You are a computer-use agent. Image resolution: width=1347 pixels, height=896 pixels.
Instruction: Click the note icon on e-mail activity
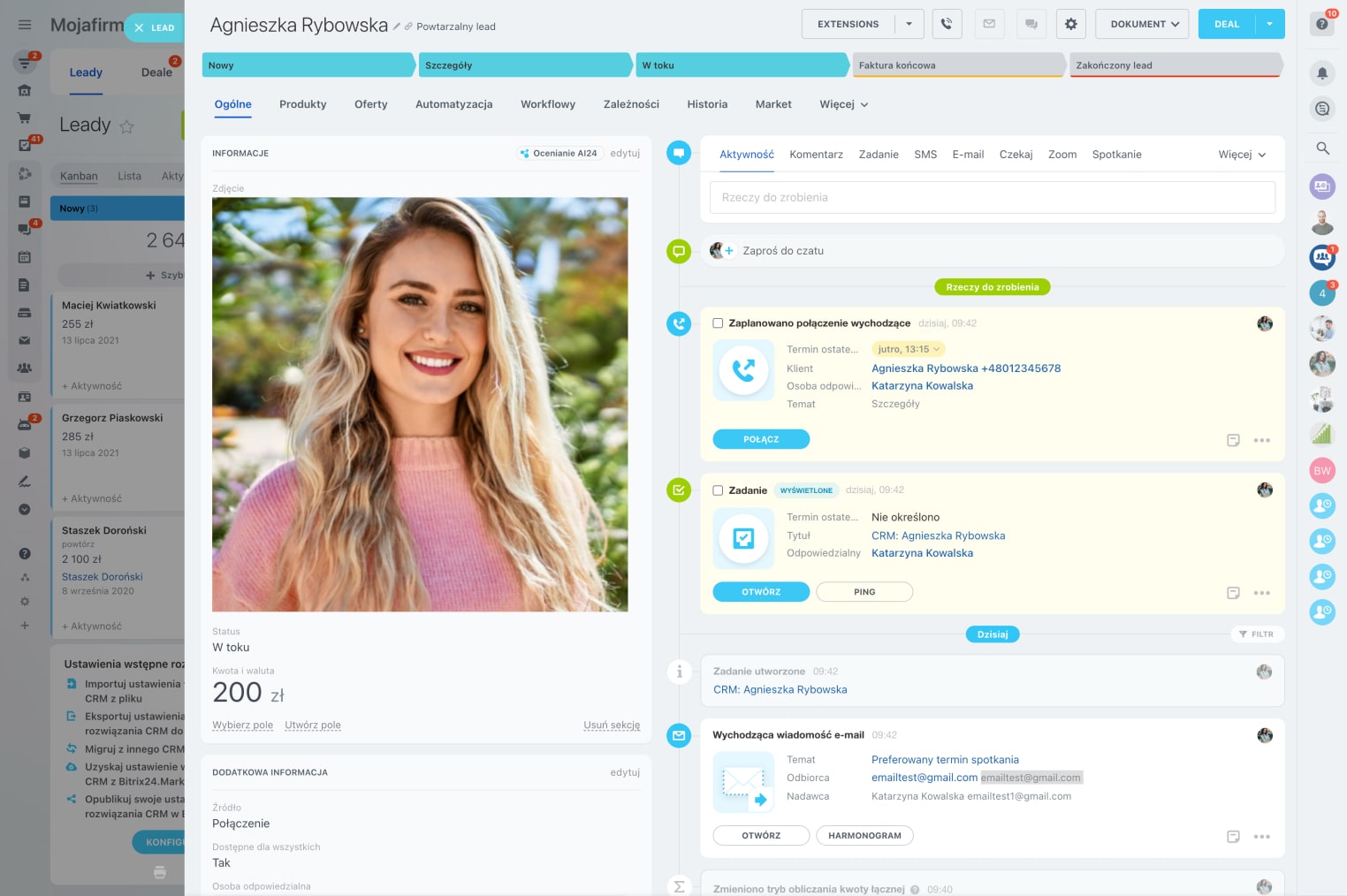click(x=1233, y=837)
